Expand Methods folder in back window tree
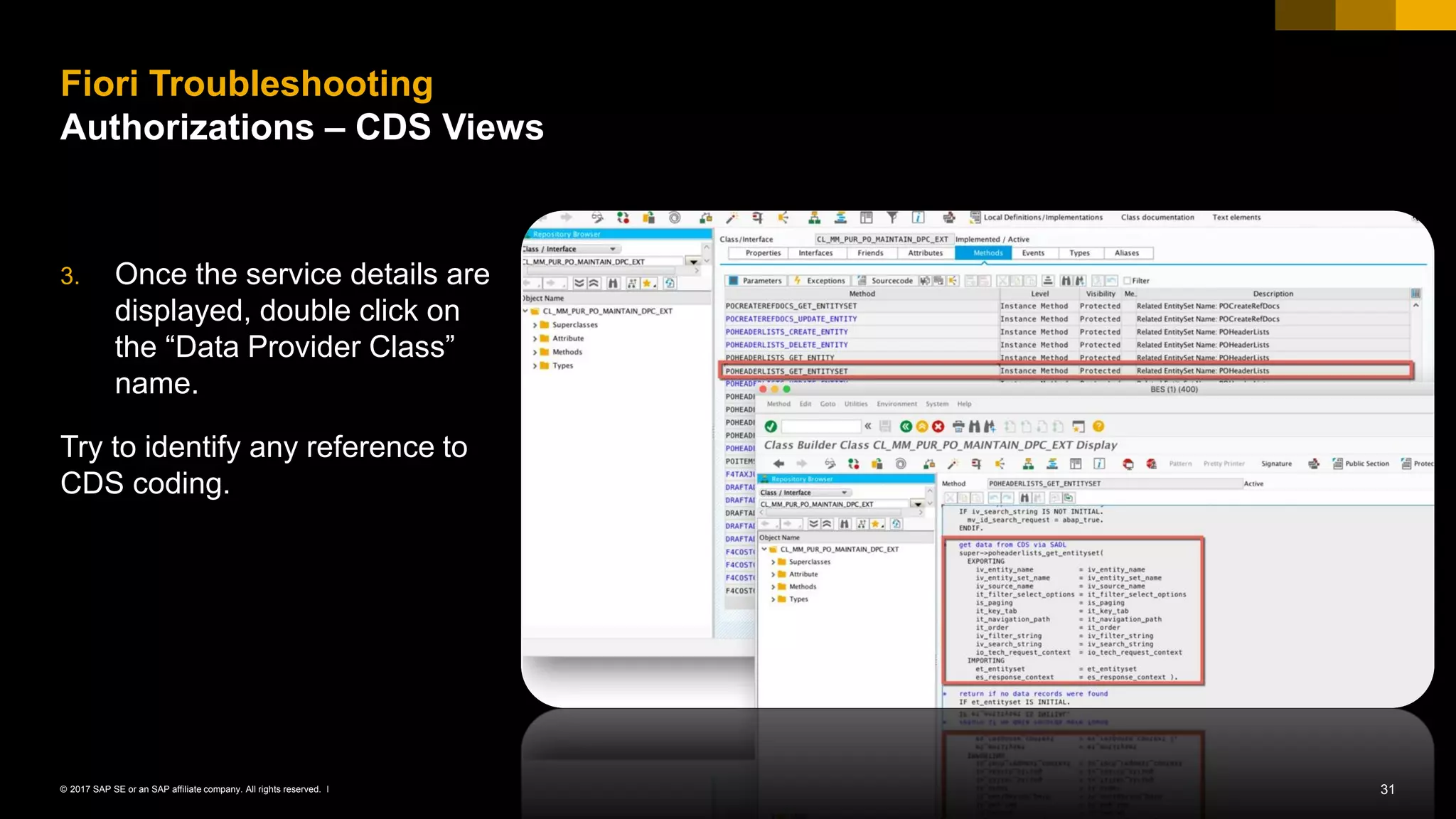Viewport: 1456px width, 819px height. (535, 352)
